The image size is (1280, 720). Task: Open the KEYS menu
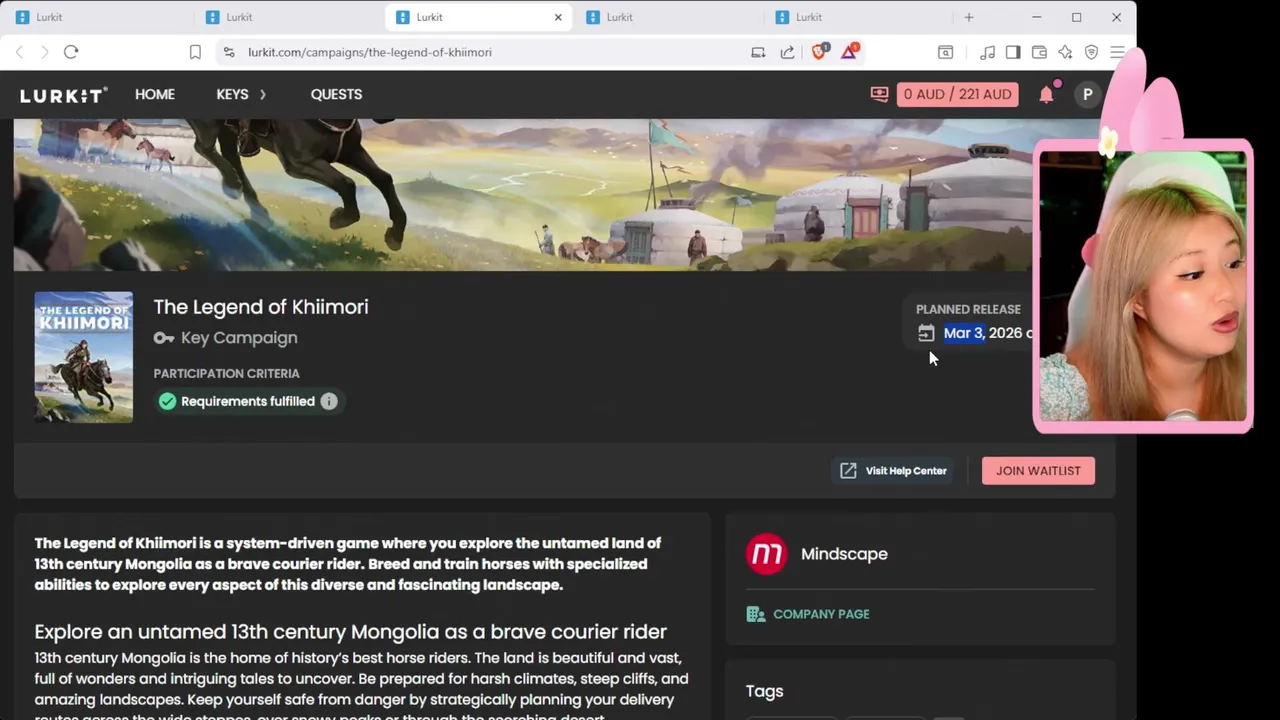232,94
